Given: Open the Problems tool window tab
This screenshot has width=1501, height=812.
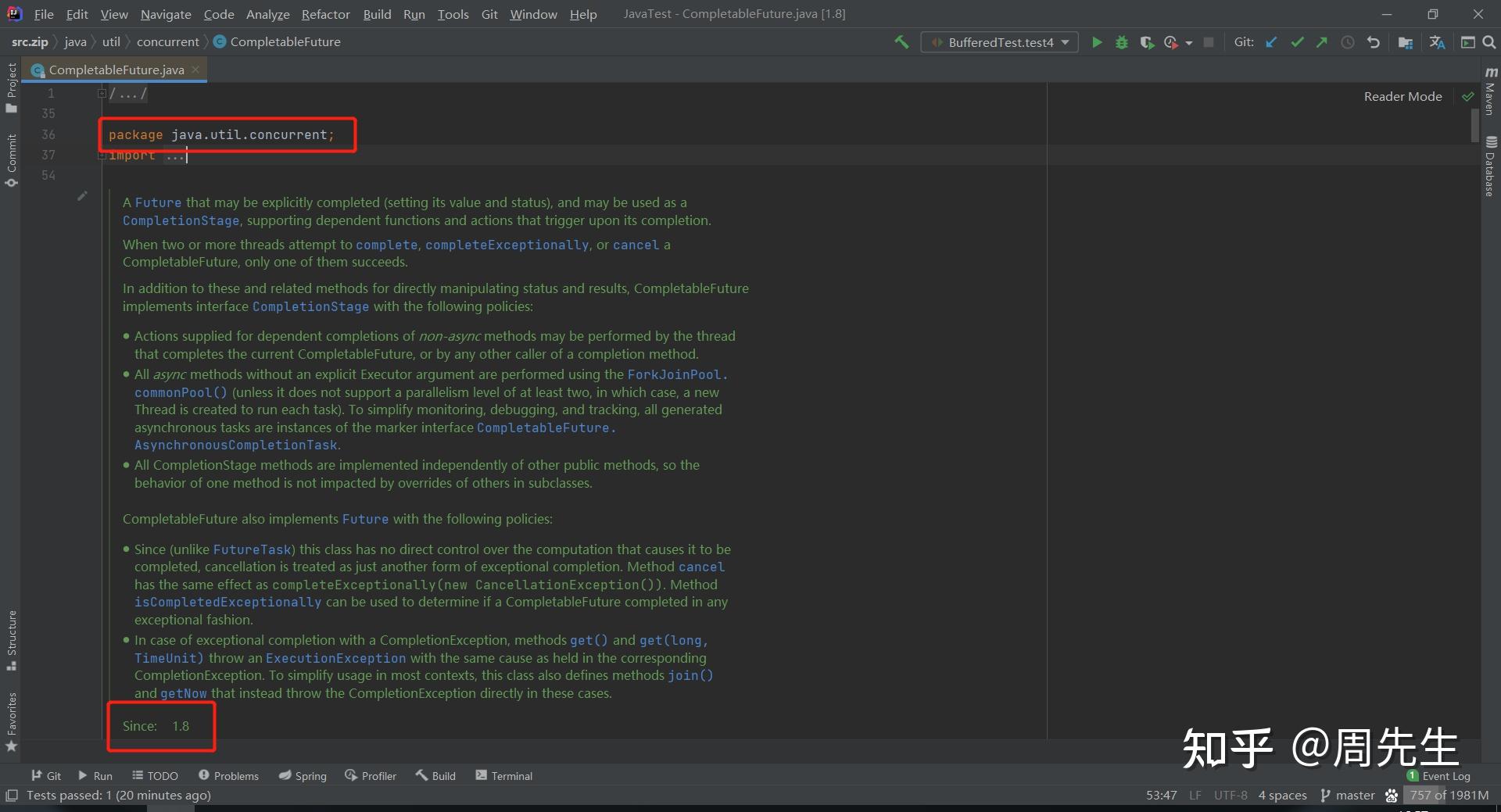Looking at the screenshot, I should tap(228, 775).
